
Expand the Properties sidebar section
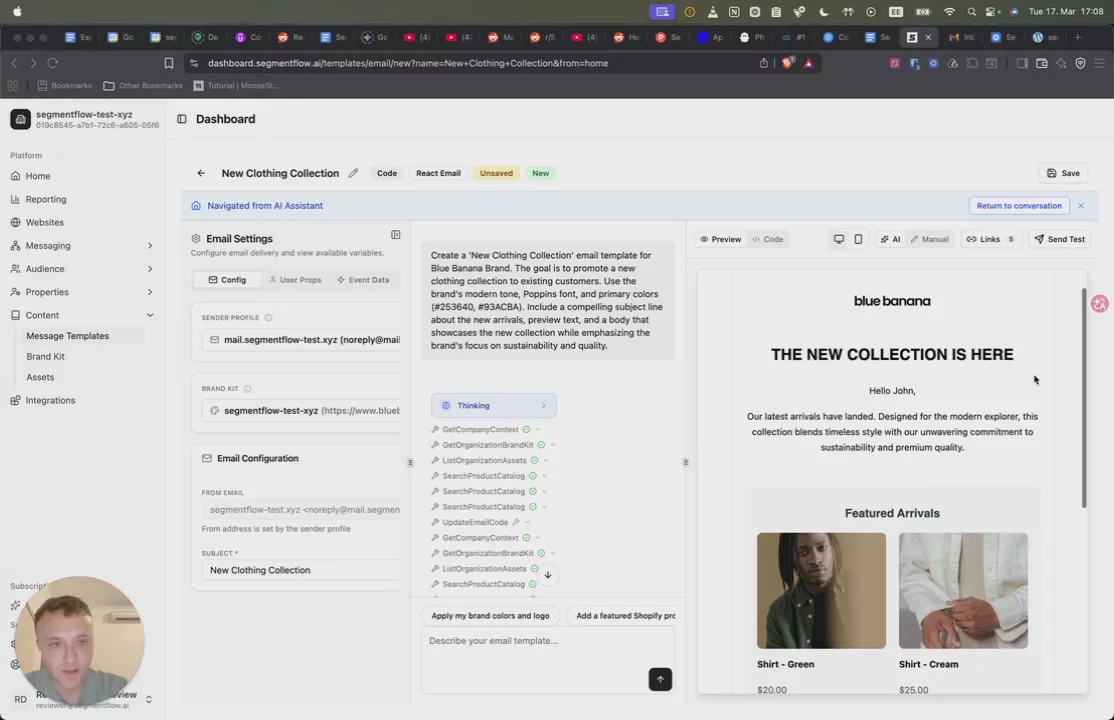tap(82, 292)
